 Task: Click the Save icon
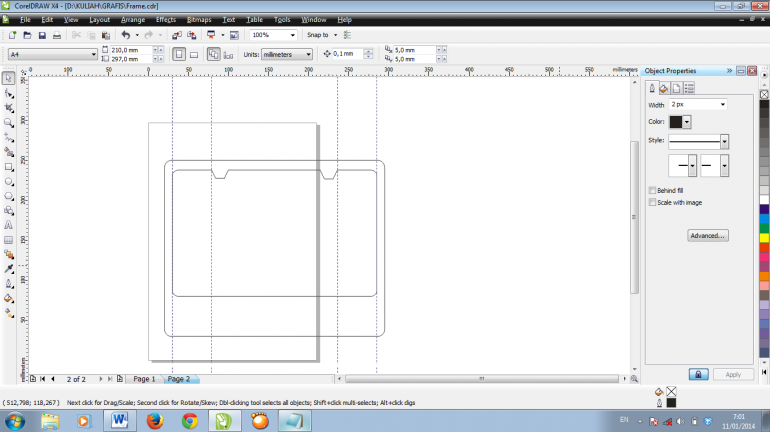pyautogui.click(x=42, y=35)
